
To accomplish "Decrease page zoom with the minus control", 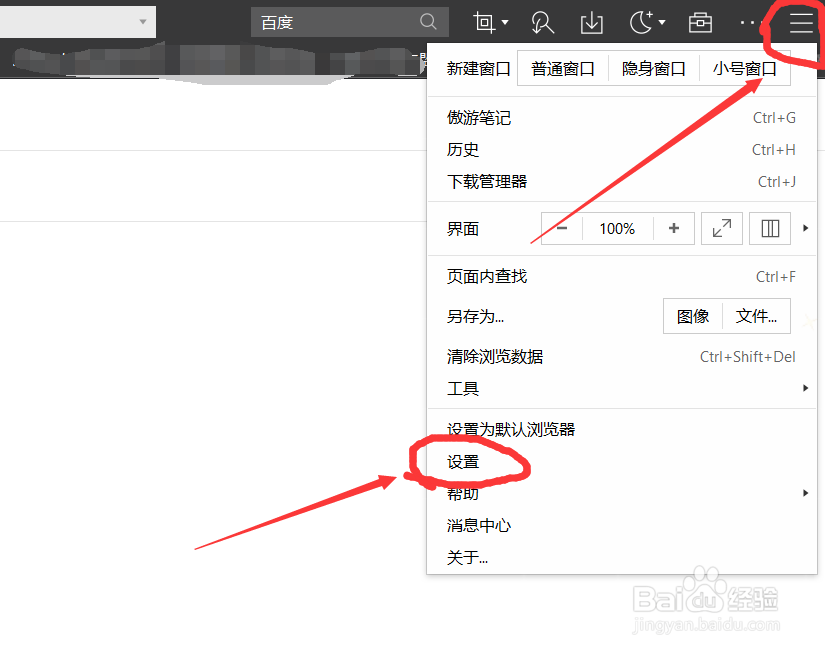I will pyautogui.click(x=560, y=228).
